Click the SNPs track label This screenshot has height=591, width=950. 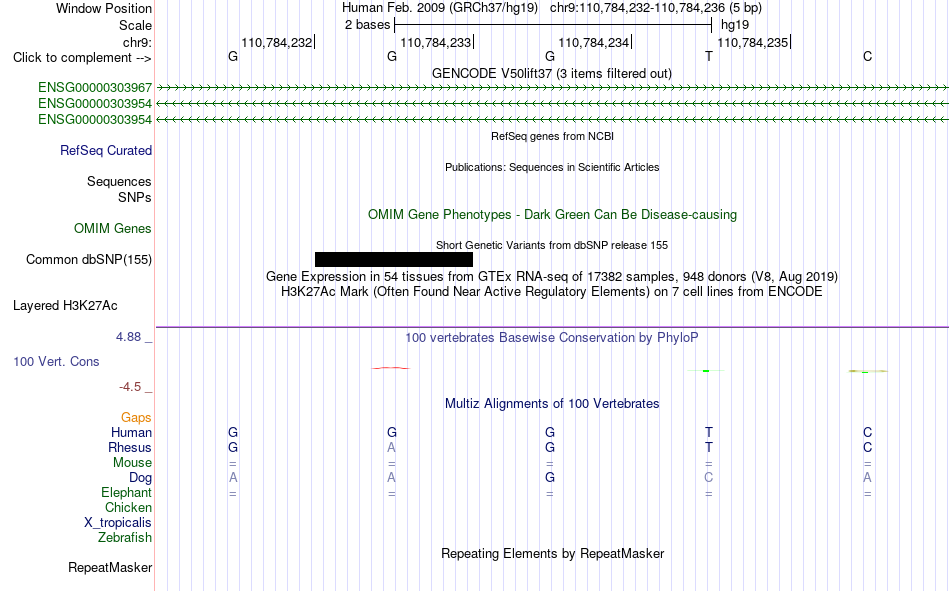tap(135, 197)
